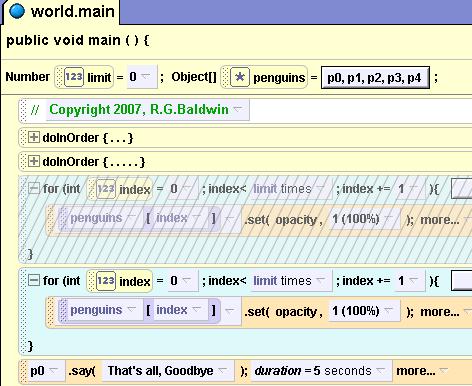Open the penguins array p0, p1, p2, p3, p4 button

(375, 77)
